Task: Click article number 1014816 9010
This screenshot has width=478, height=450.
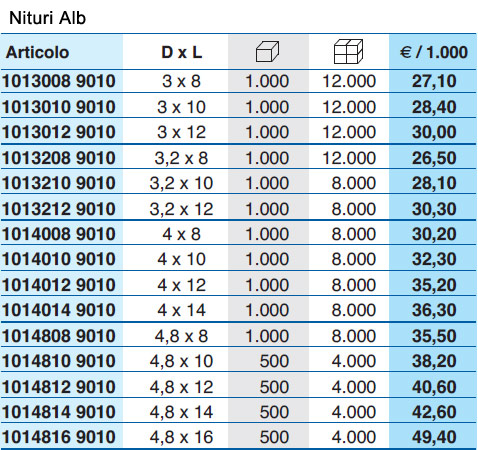Action: pos(59,437)
